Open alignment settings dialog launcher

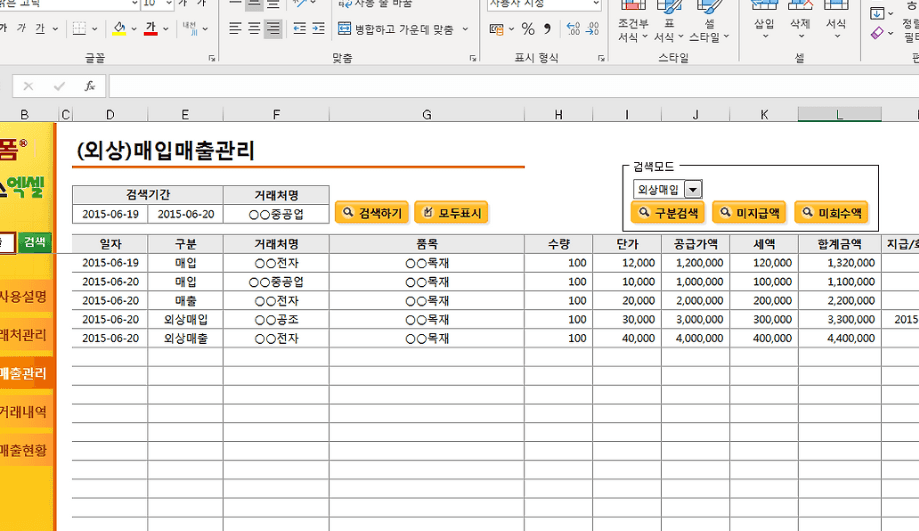473,59
